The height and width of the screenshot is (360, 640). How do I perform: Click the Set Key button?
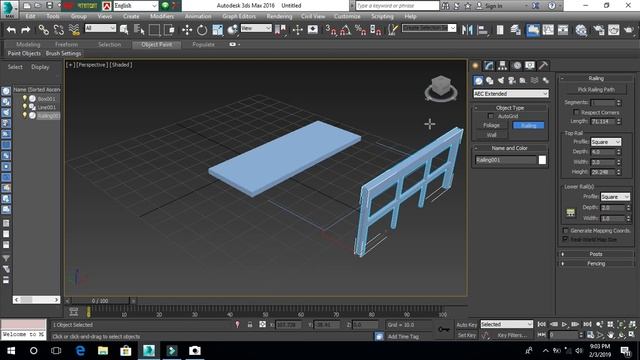tap(467, 335)
